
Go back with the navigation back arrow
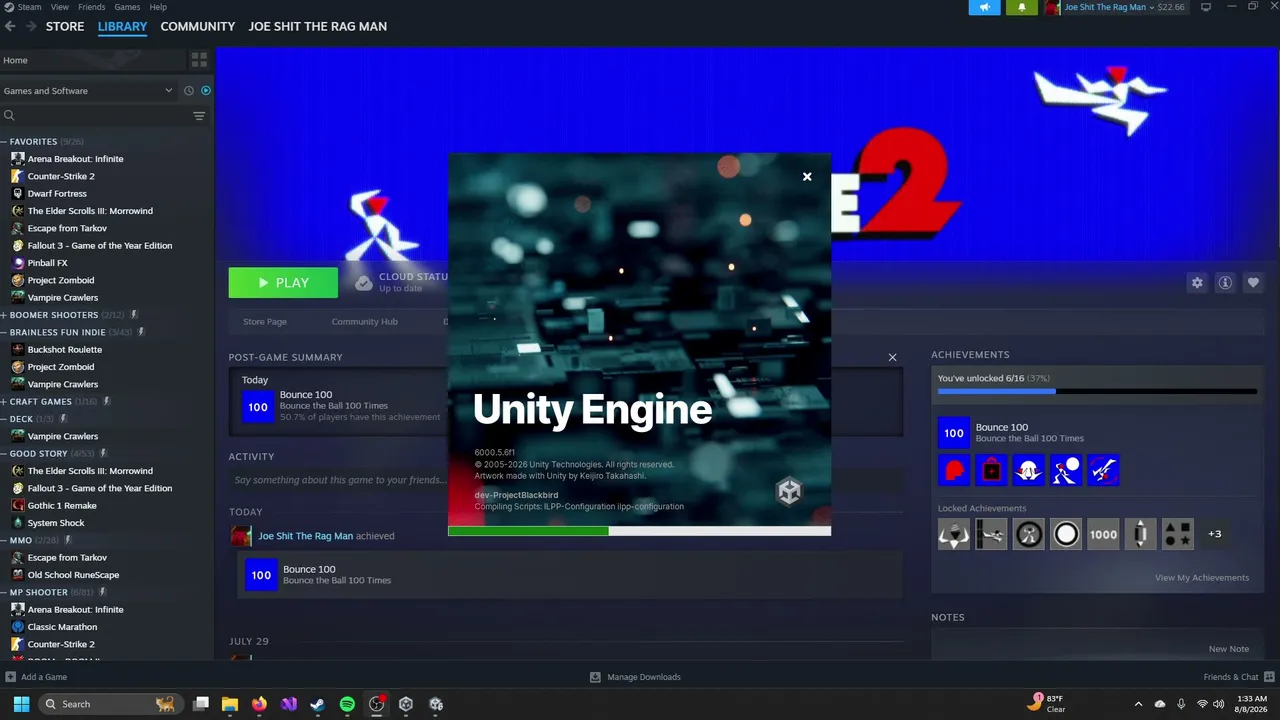10,27
